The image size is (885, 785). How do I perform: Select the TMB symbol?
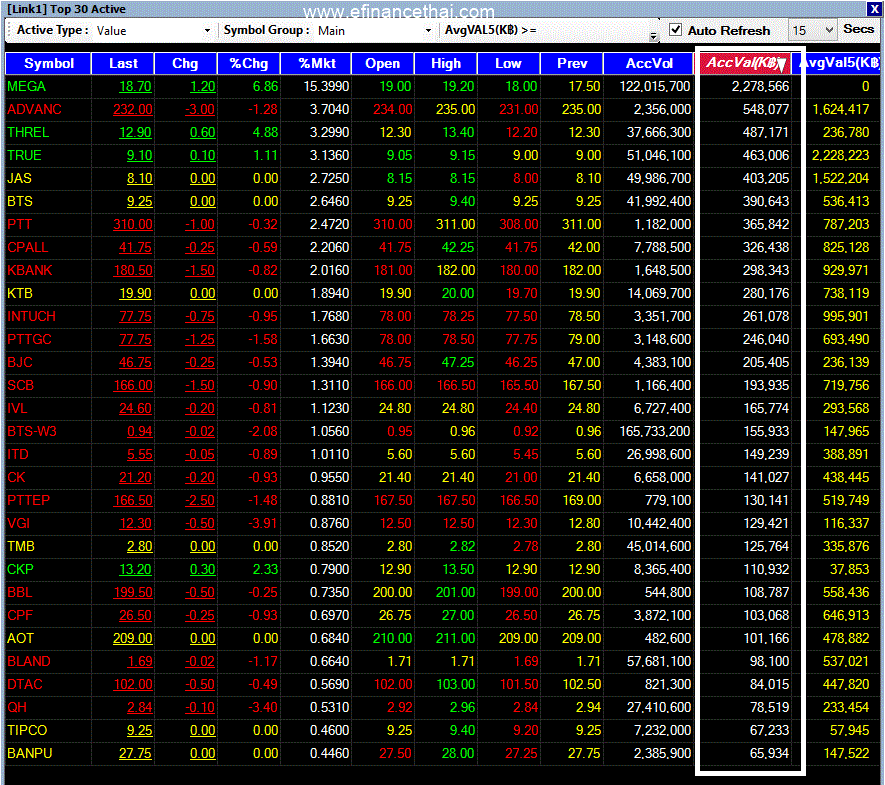tap(21, 546)
